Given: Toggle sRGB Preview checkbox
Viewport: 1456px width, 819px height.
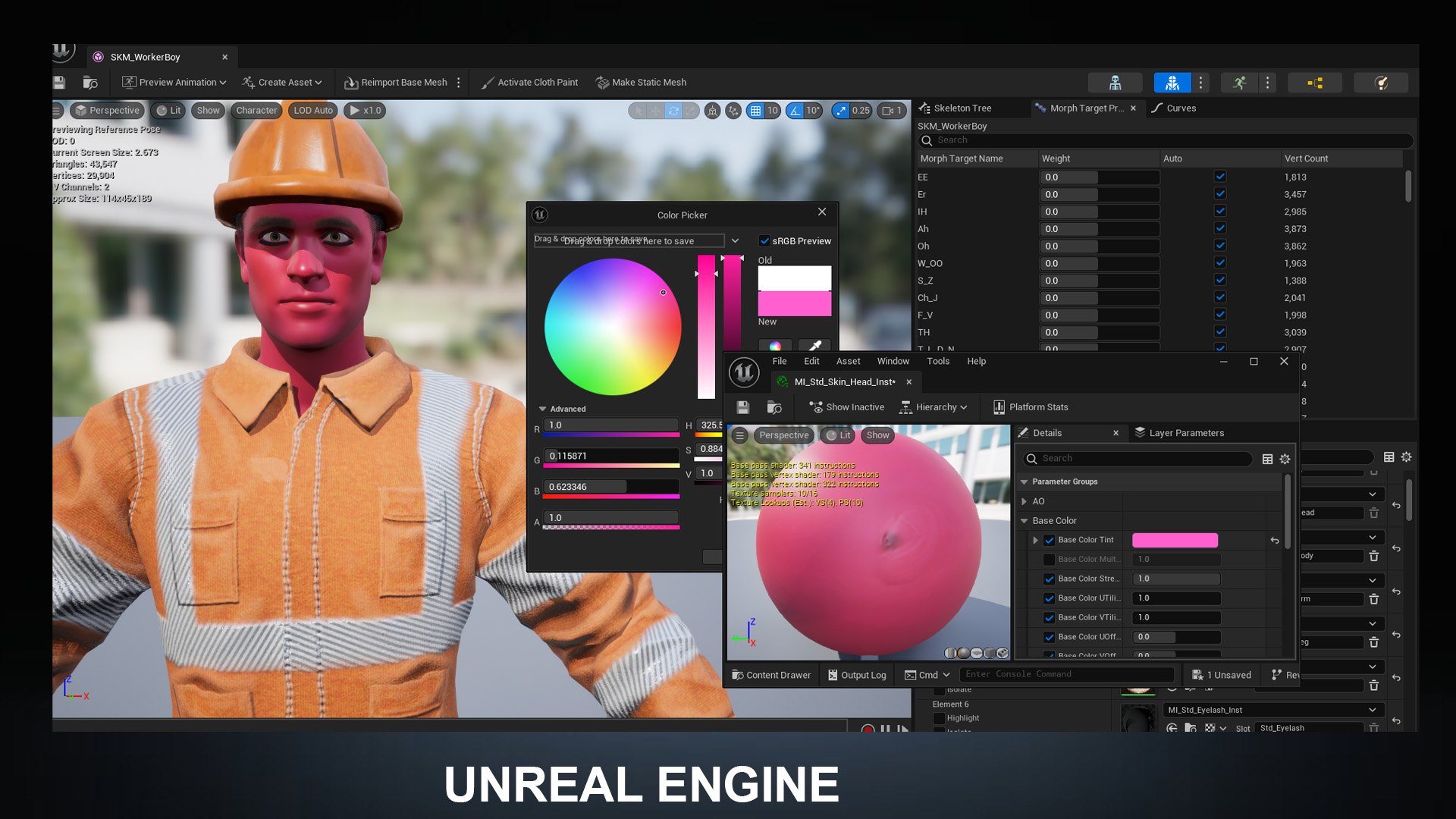Looking at the screenshot, I should [x=764, y=241].
